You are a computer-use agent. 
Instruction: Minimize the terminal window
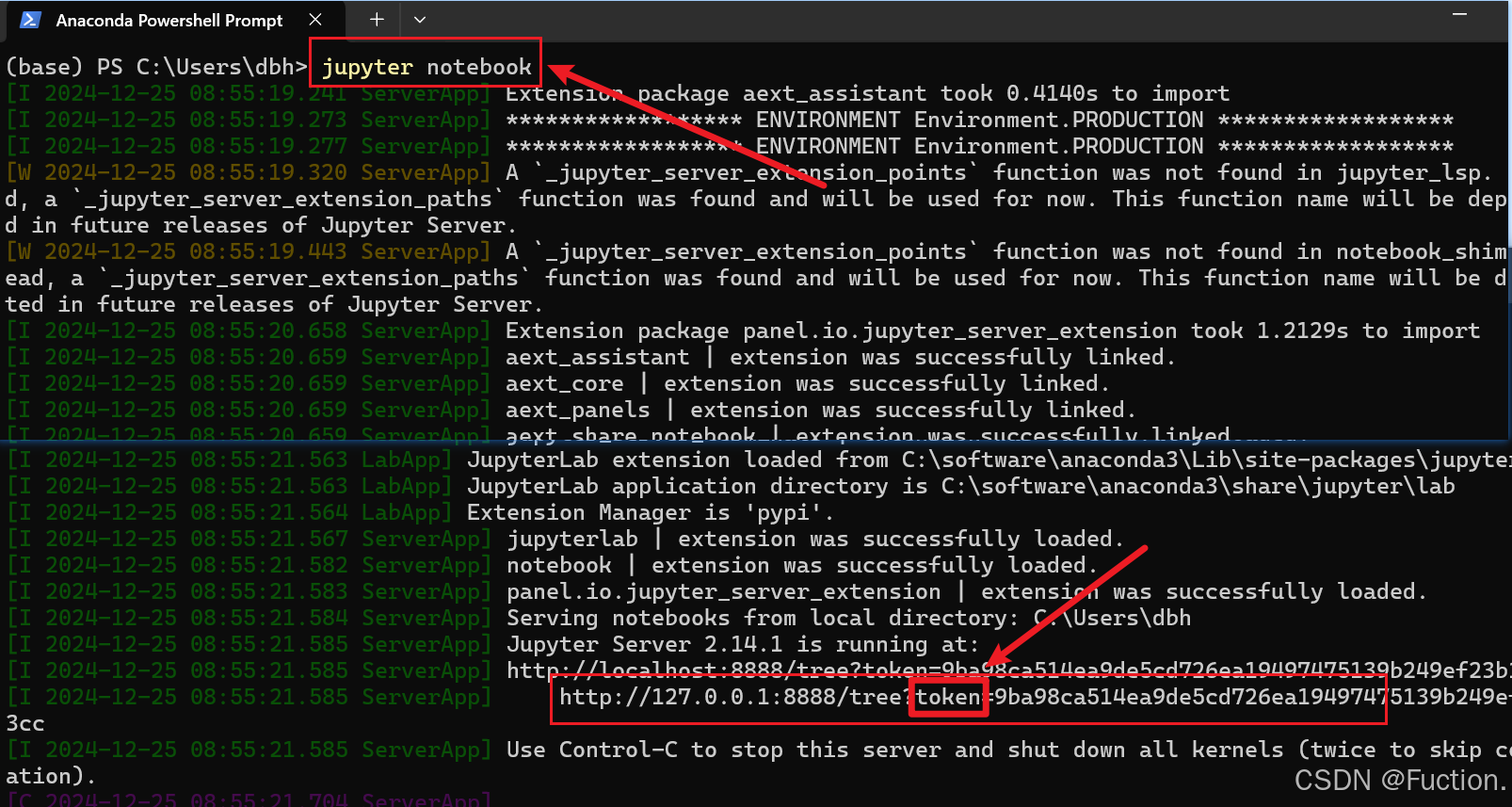(1460, 15)
